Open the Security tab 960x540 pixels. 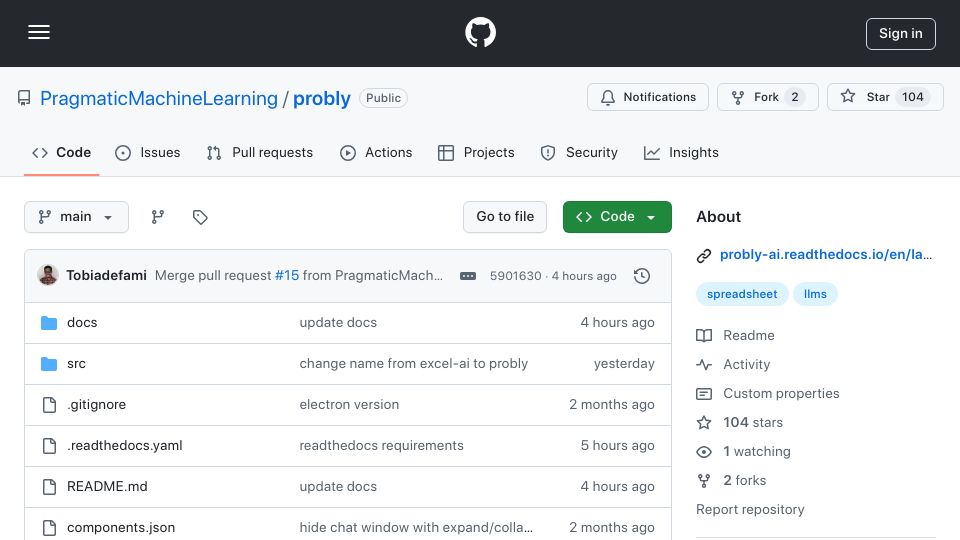(x=579, y=152)
